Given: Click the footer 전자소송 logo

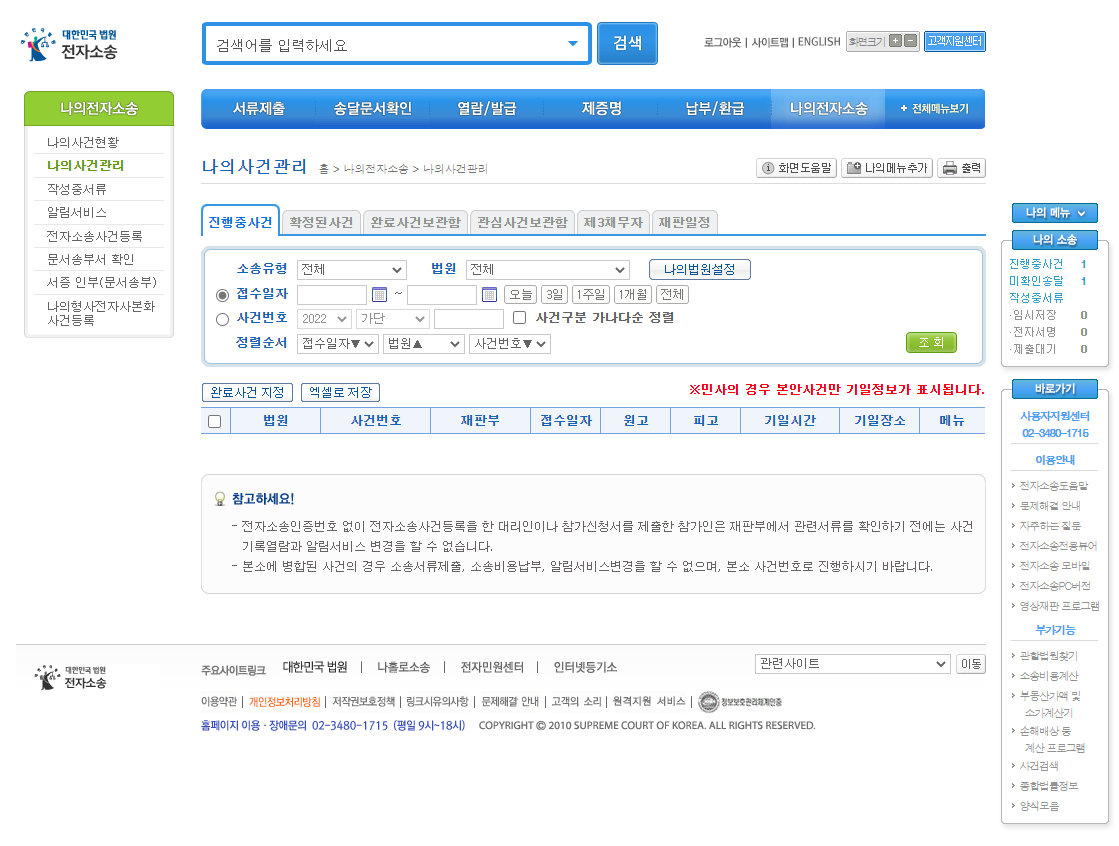Looking at the screenshot, I should click(71, 677).
